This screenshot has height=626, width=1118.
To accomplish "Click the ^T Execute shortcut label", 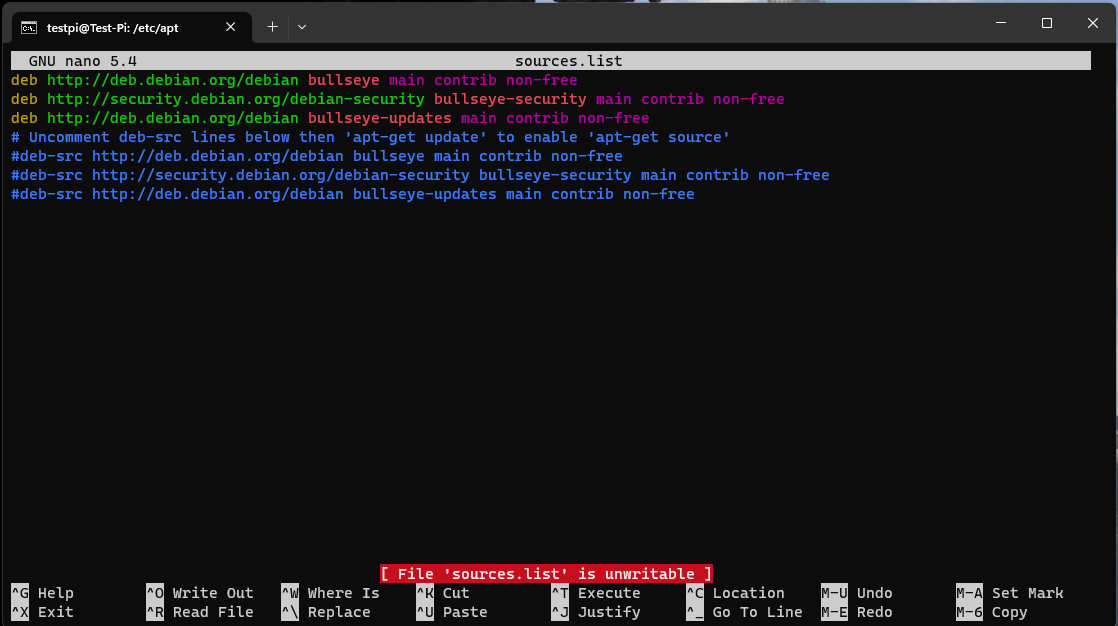I will point(596,593).
